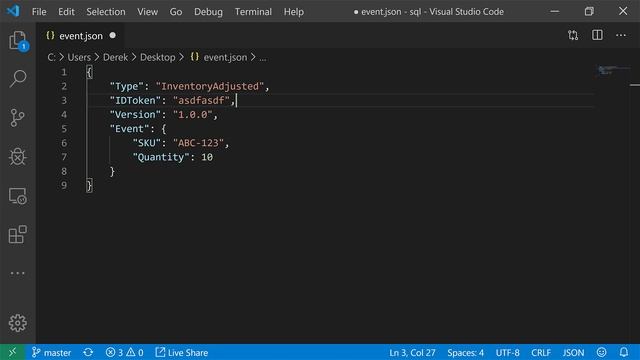Click the minimap code preview
This screenshot has width=640, height=360.
613,70
